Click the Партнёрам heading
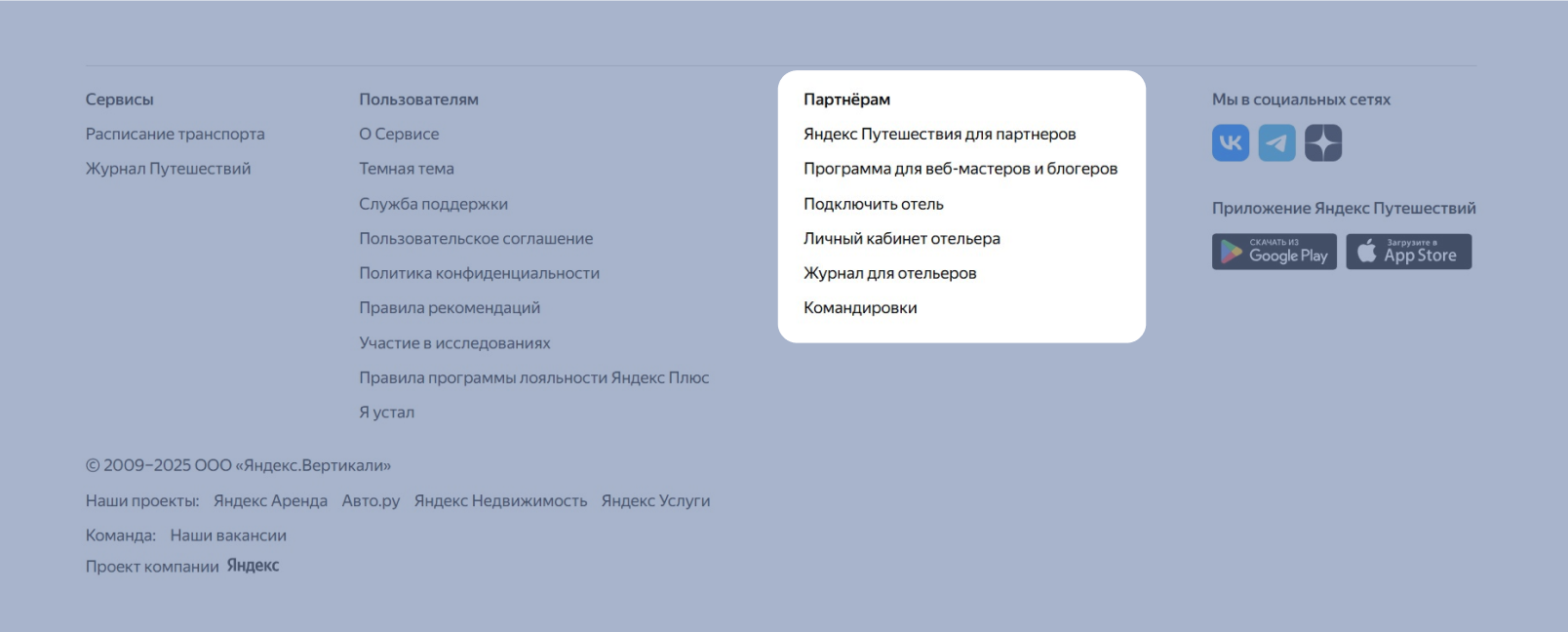This screenshot has width=1568, height=632. coord(846,99)
